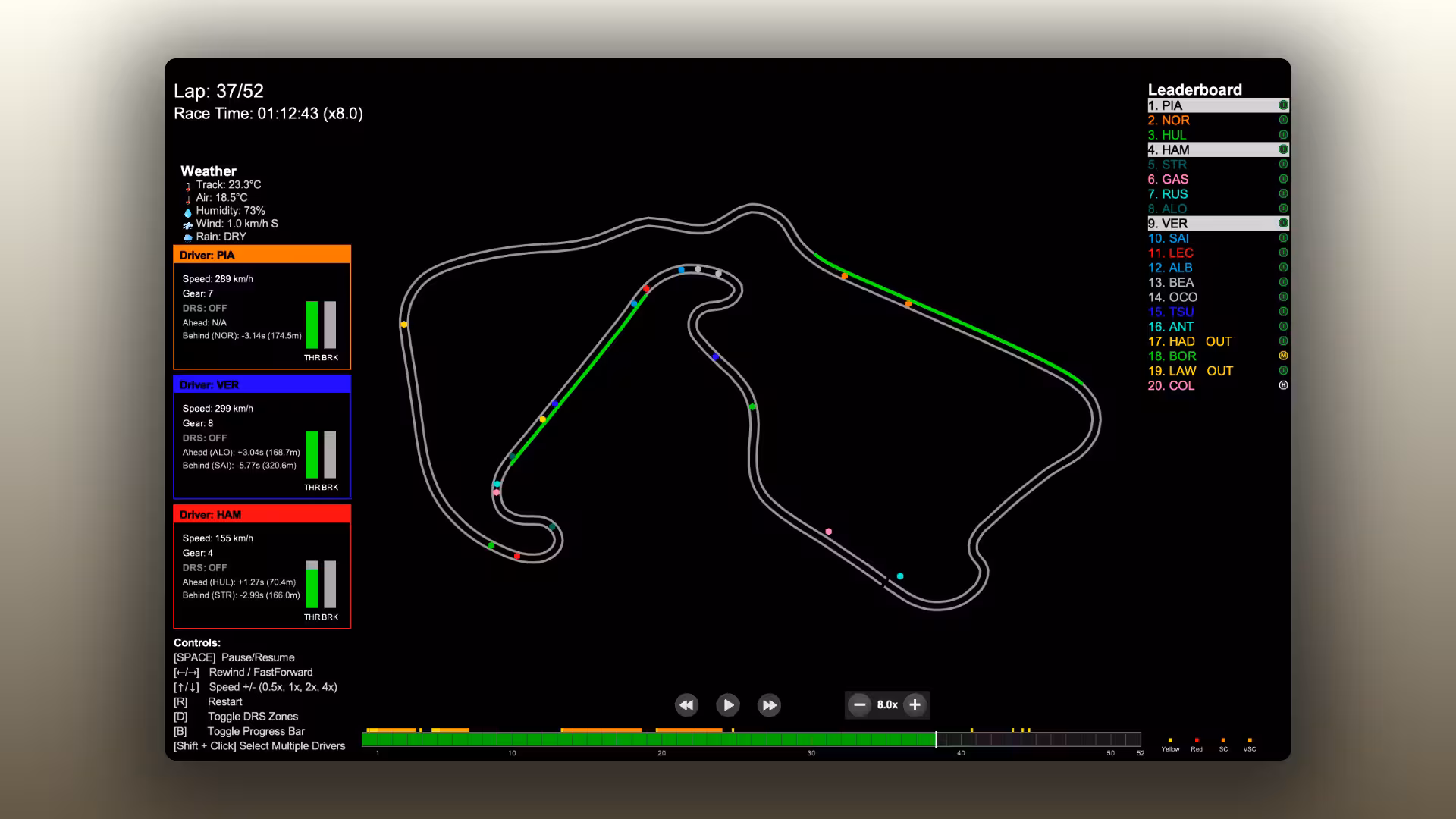This screenshot has width=1456, height=819.
Task: Select ANT in the leaderboard
Action: click(x=1218, y=327)
